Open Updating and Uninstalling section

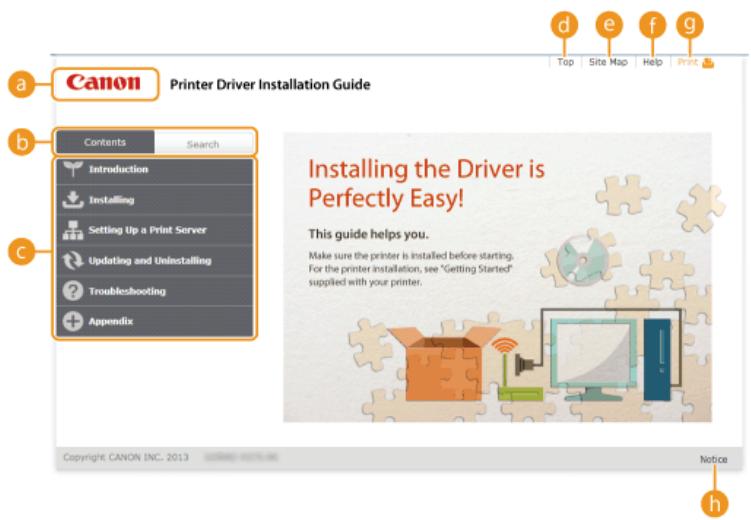point(154,260)
